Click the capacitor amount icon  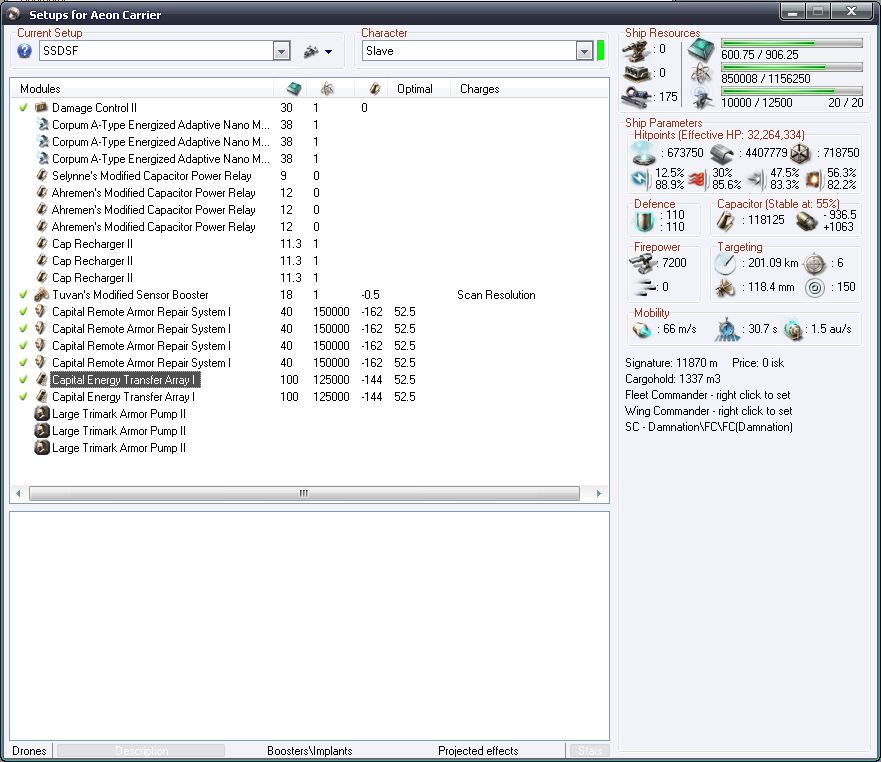point(725,221)
